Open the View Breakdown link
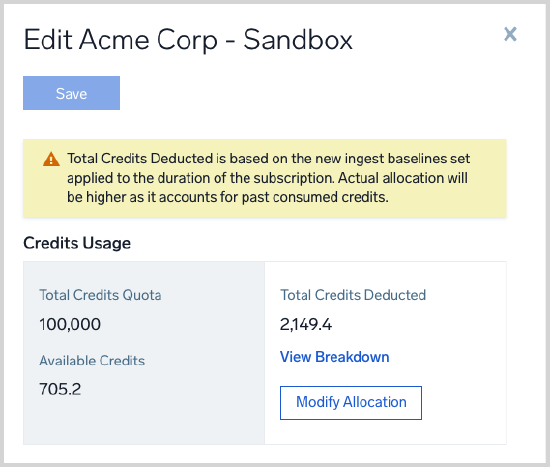The image size is (550, 467). coord(334,357)
